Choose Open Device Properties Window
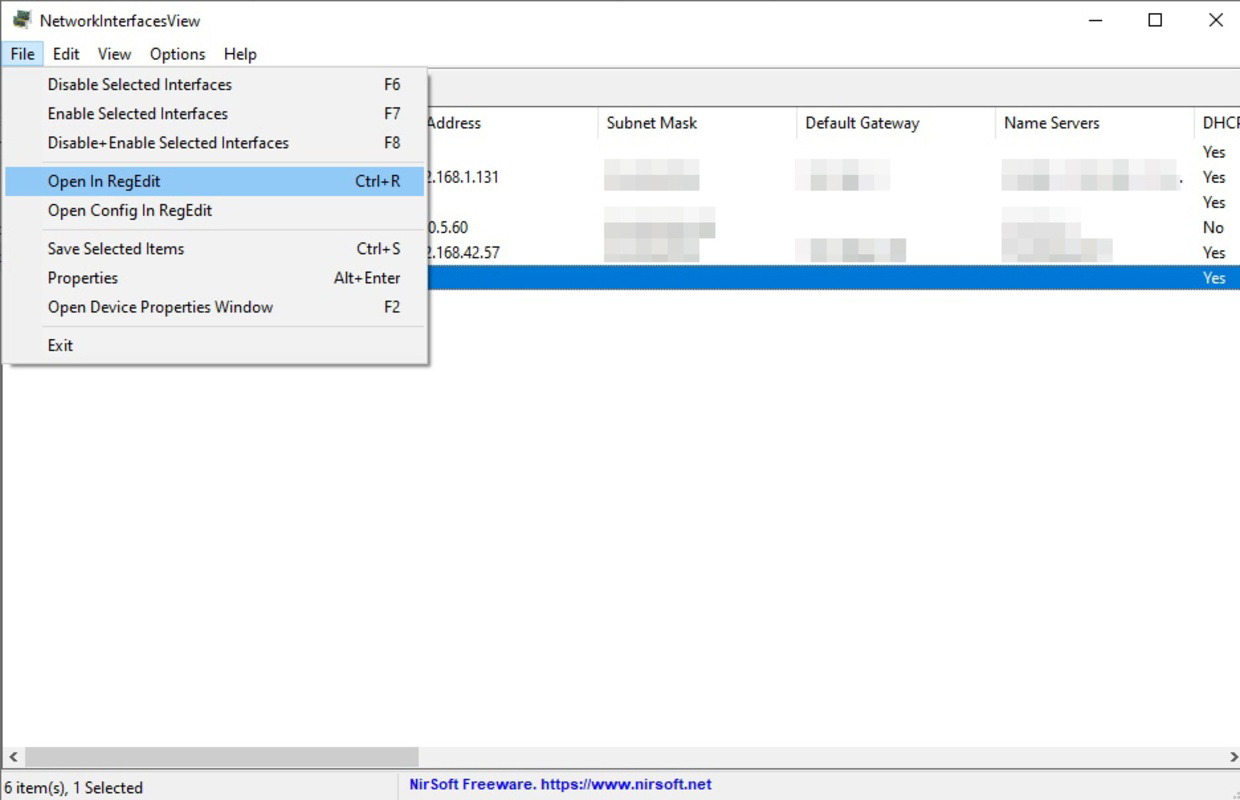Screen dimensions: 1240x800 point(215,307)
